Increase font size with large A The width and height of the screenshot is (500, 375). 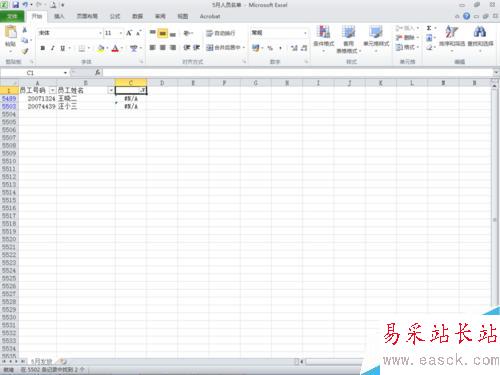tap(129, 33)
